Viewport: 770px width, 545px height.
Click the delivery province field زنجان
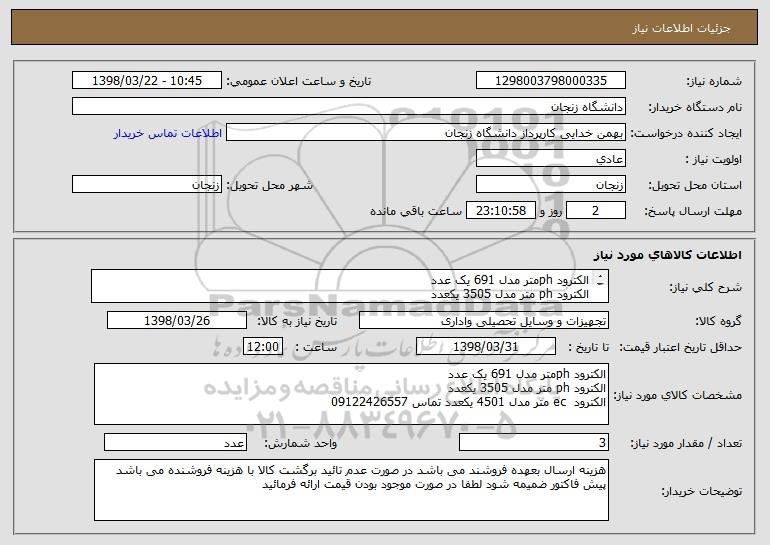(x=550, y=185)
